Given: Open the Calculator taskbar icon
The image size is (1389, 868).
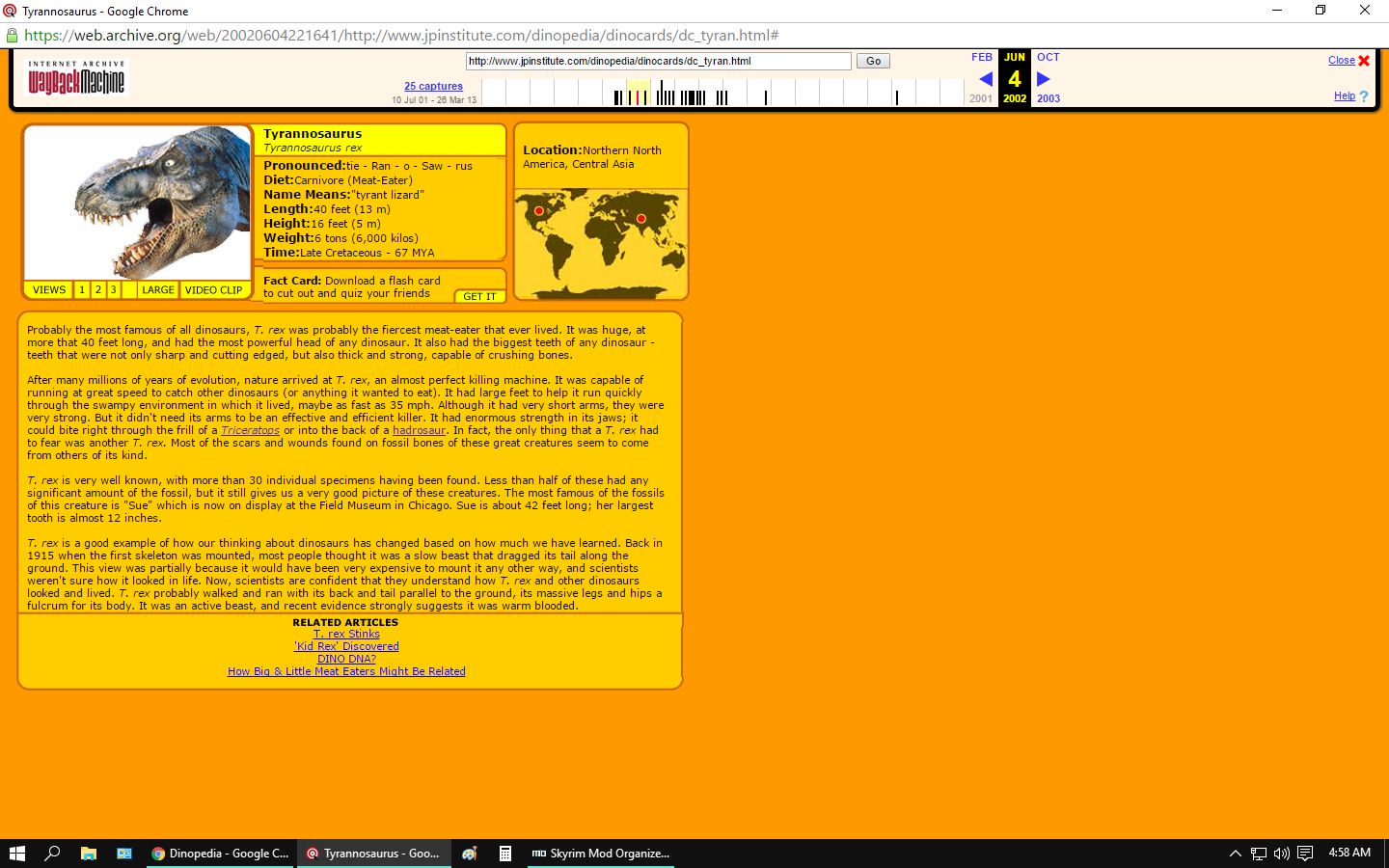Looking at the screenshot, I should click(504, 854).
